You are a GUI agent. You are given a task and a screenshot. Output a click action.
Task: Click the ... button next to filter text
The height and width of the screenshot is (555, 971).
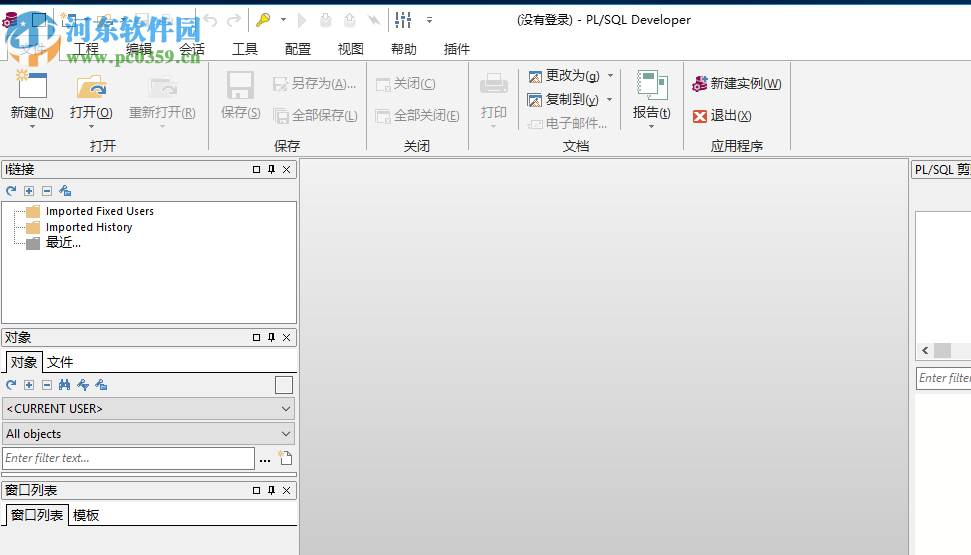coord(265,459)
